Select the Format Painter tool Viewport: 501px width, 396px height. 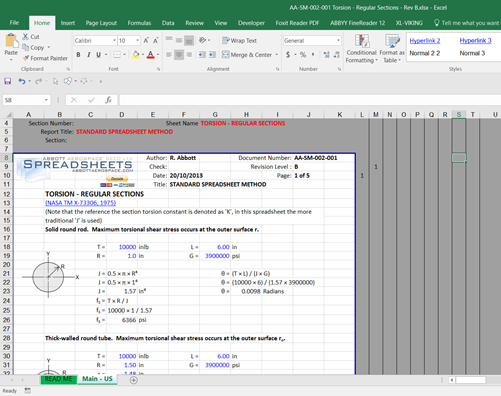click(45, 58)
